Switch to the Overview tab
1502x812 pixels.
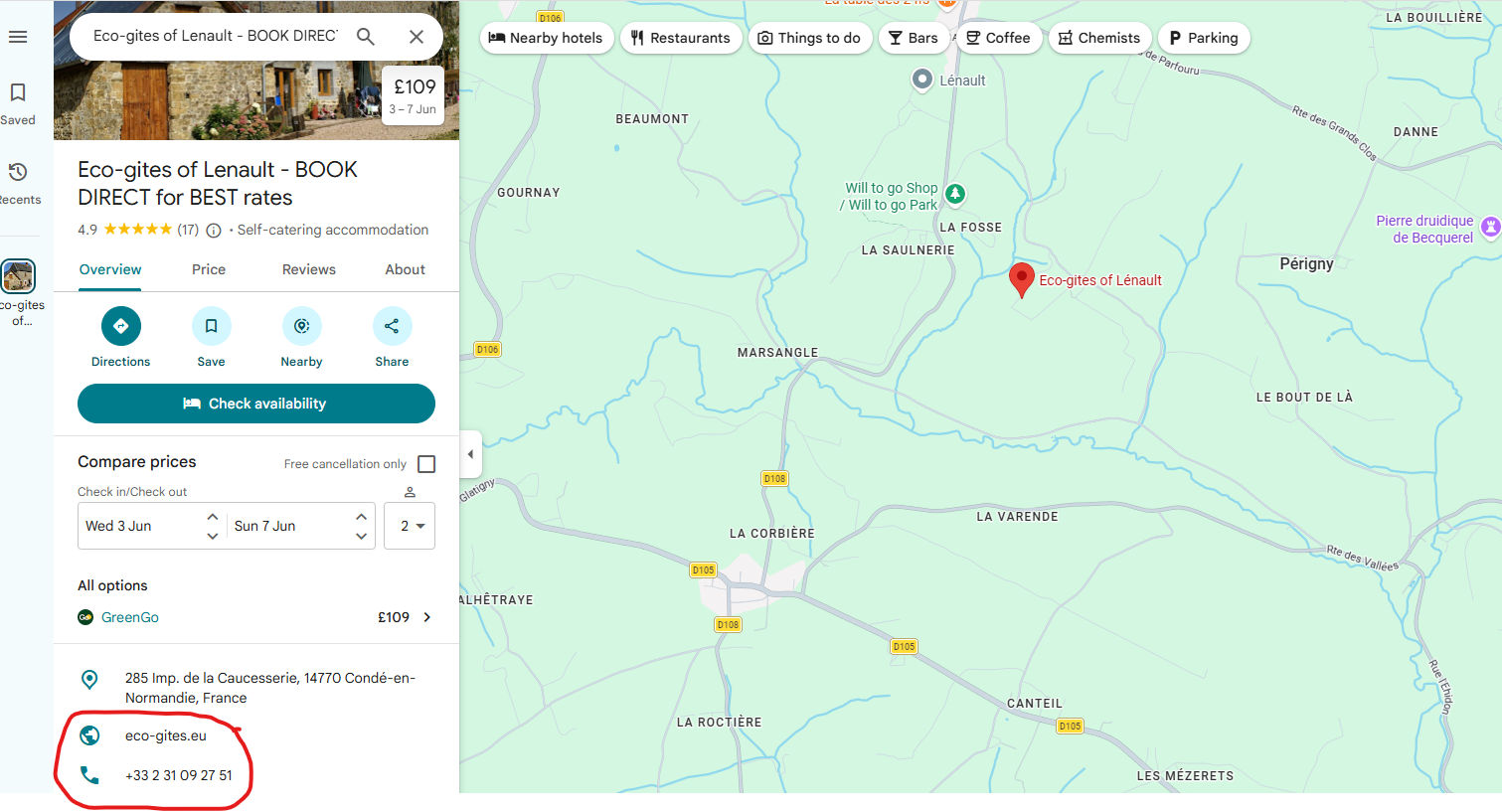pos(110,269)
